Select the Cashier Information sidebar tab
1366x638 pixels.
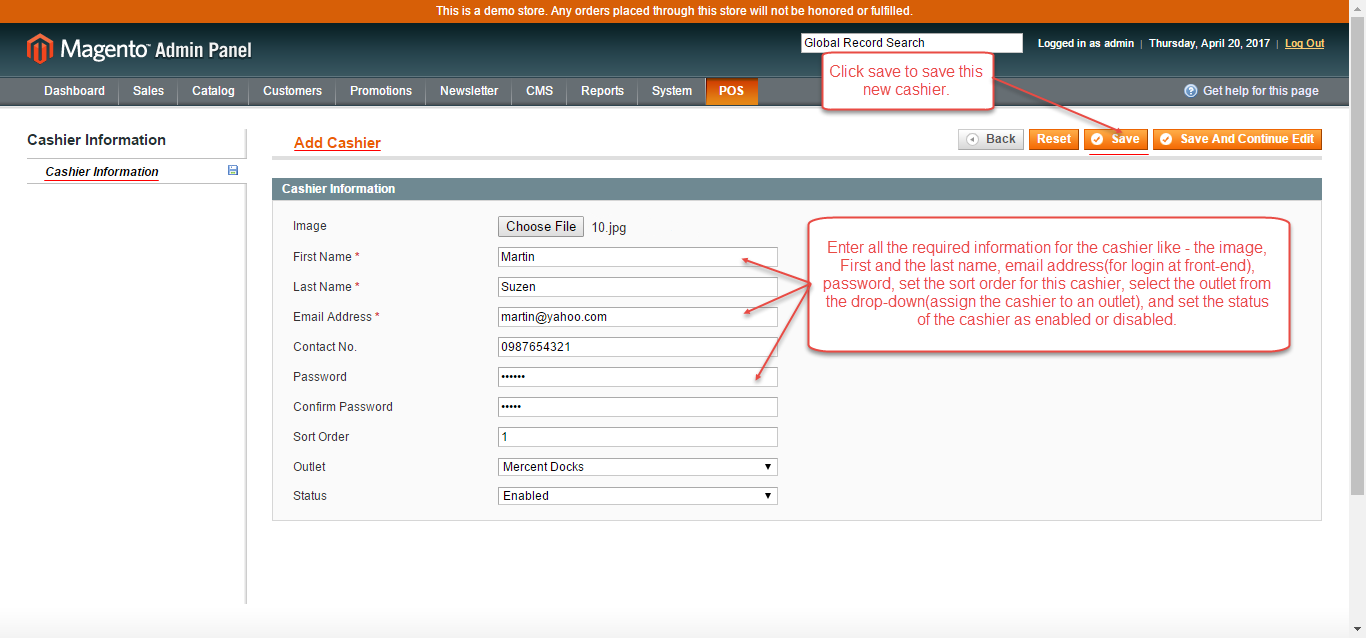click(102, 172)
